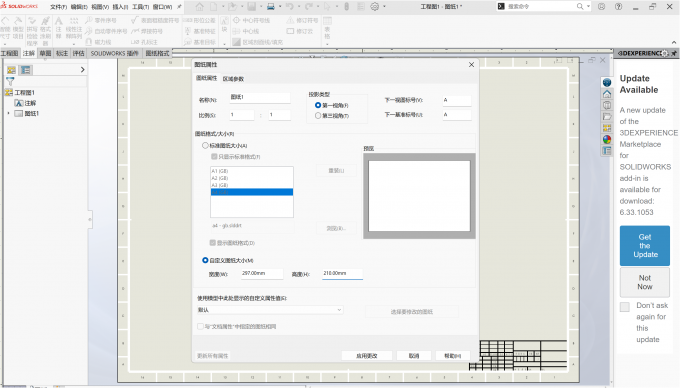Click the help question mark icon

point(618,7)
